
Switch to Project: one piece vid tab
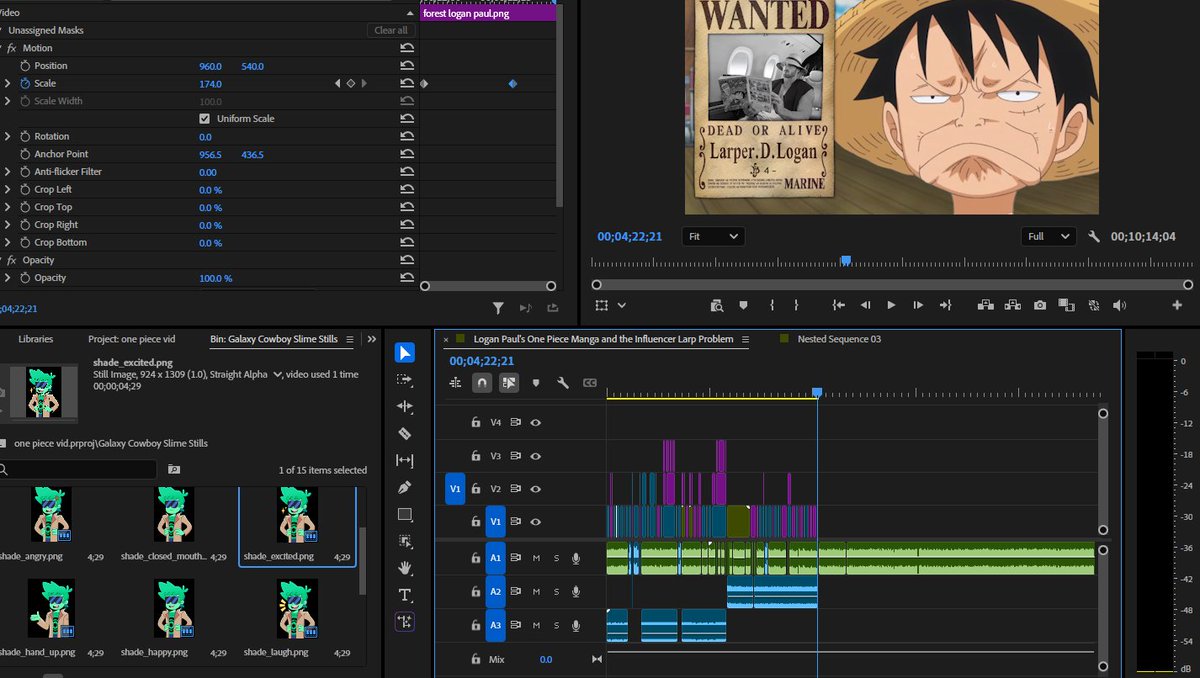[x=133, y=340]
